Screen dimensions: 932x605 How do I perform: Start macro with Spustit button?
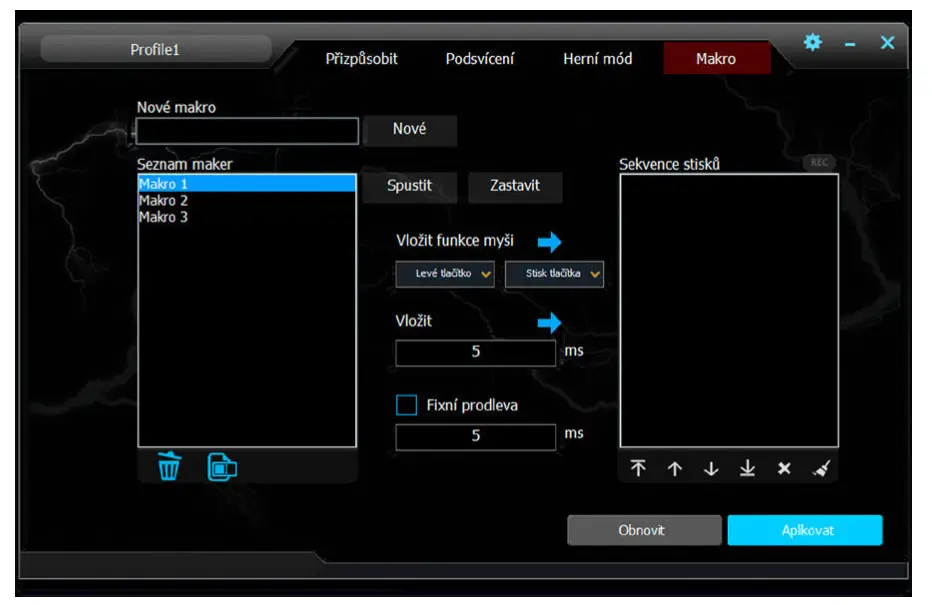pyautogui.click(x=410, y=186)
